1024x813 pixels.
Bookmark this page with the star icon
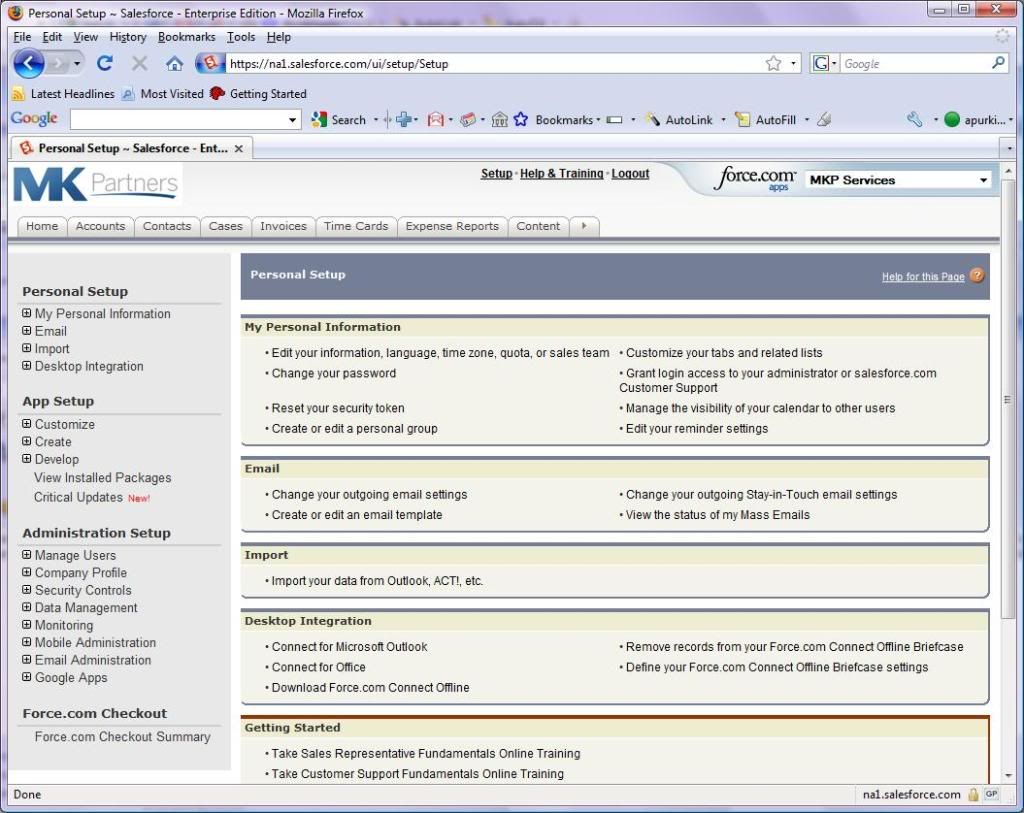pos(773,63)
